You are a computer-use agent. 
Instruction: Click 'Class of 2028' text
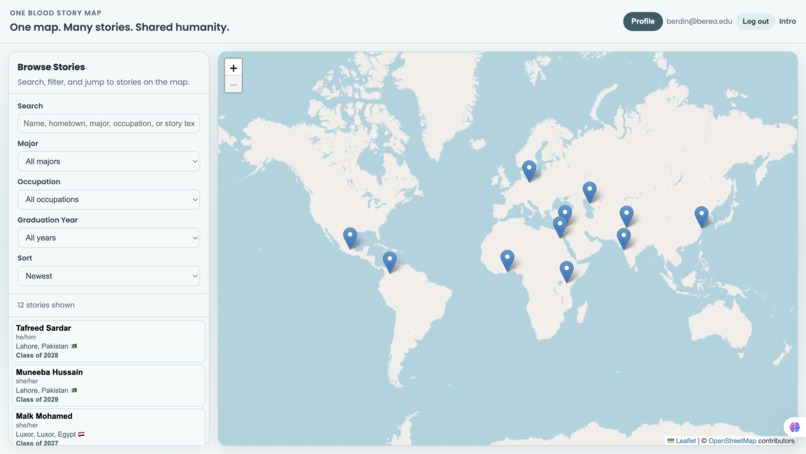click(x=37, y=355)
